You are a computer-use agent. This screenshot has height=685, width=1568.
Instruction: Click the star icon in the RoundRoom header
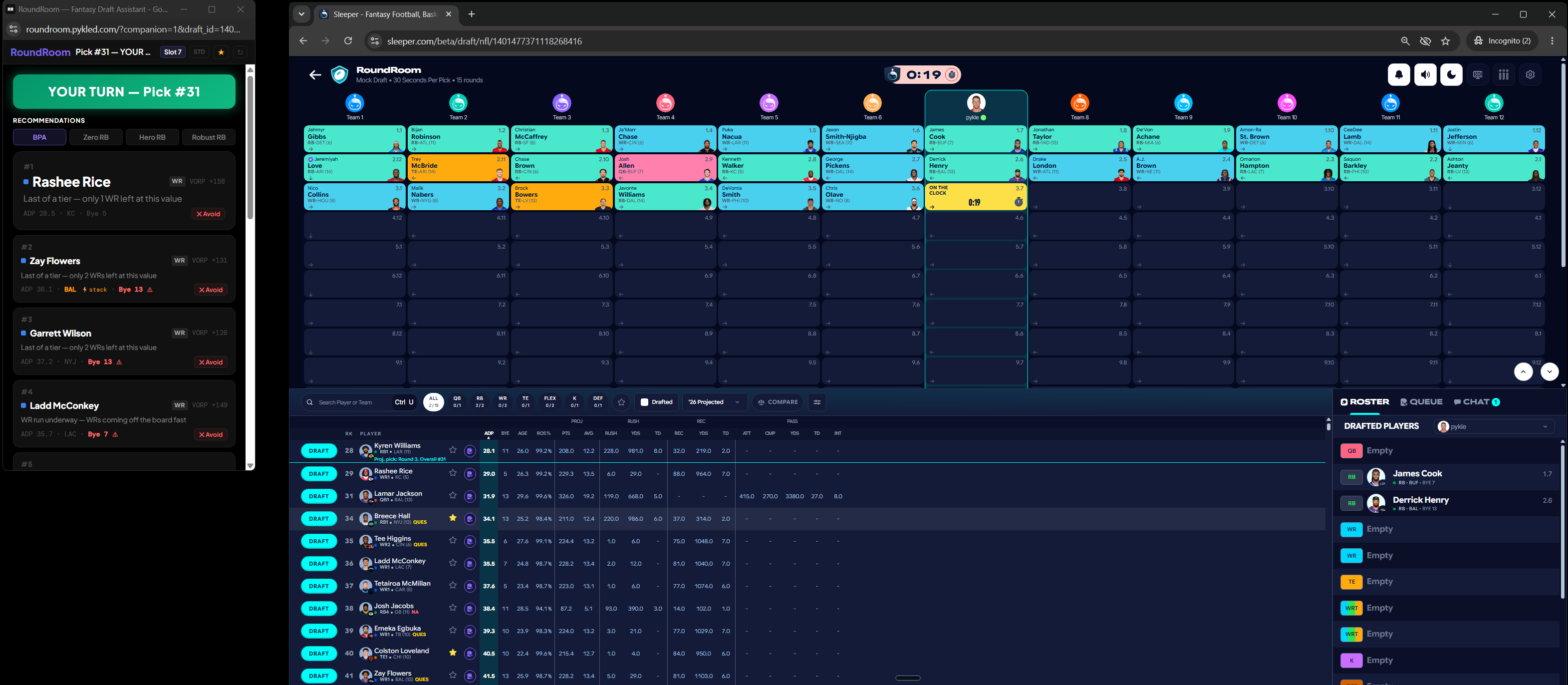pyautogui.click(x=221, y=52)
